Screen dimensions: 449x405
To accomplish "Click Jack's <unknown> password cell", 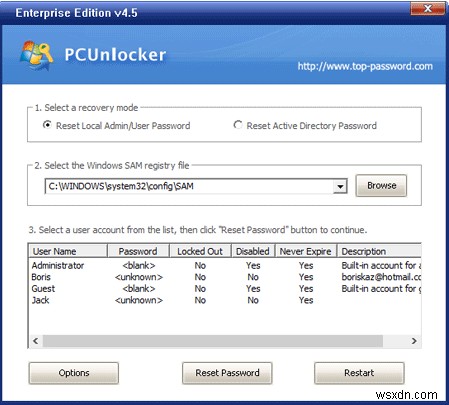I will click(139, 300).
